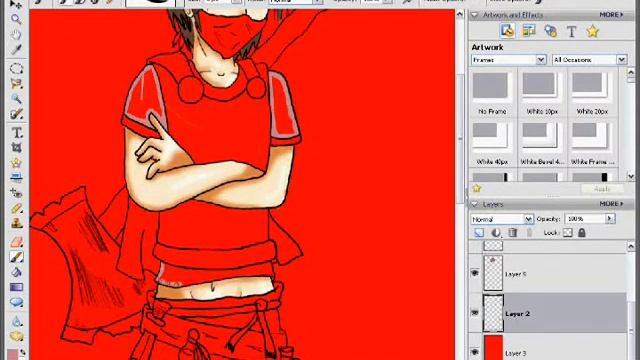Image resolution: width=640 pixels, height=360 pixels.
Task: Create a new layer in Layers panel
Action: pyautogui.click(x=479, y=233)
